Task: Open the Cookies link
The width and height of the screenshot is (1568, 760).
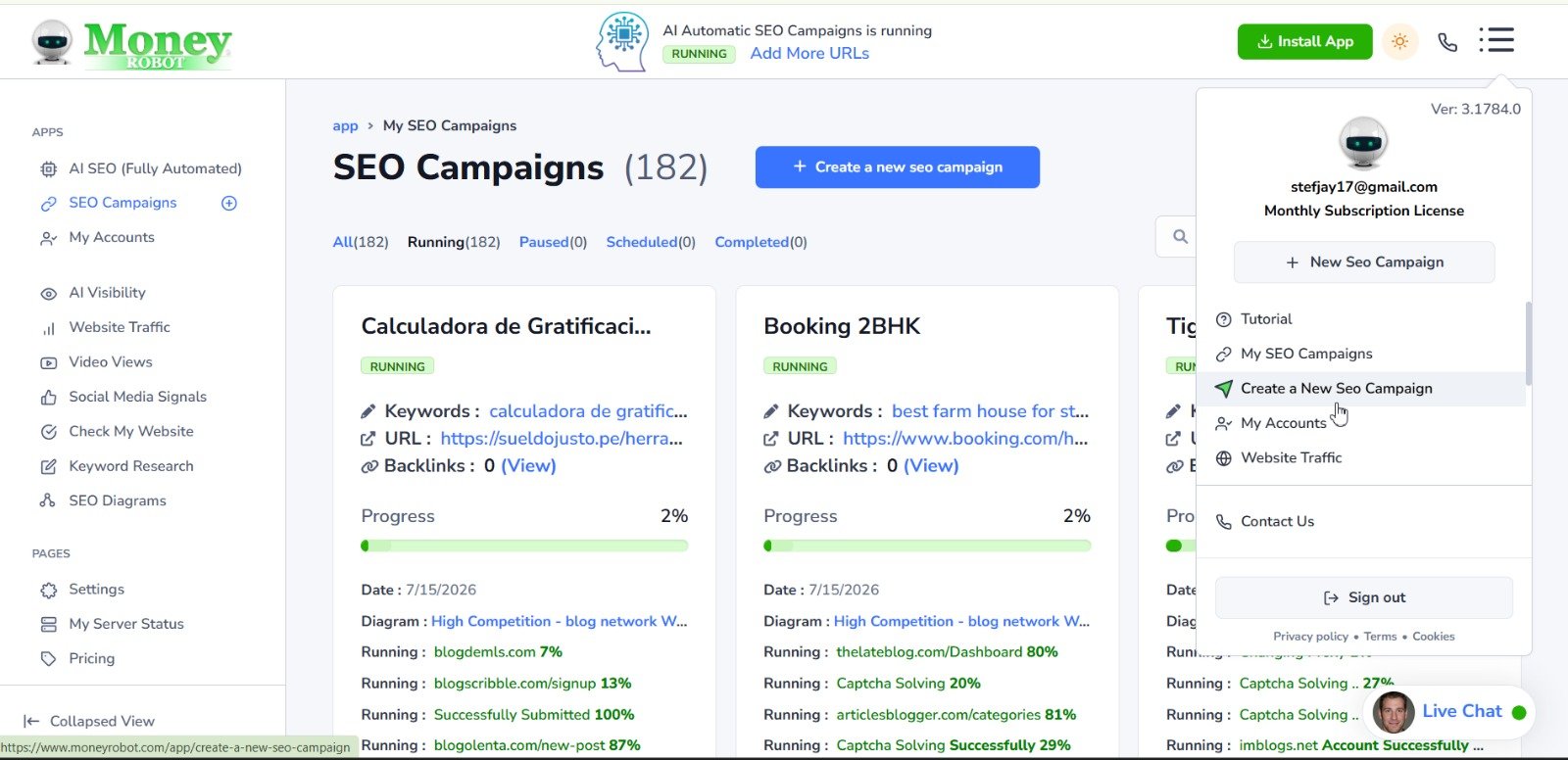Action: point(1434,637)
